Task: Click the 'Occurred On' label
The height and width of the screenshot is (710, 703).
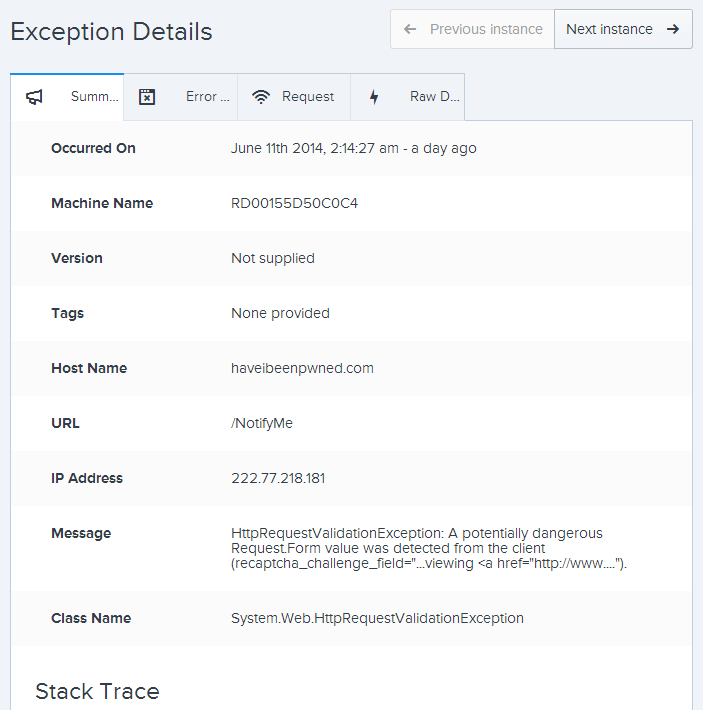Action: [x=93, y=149]
